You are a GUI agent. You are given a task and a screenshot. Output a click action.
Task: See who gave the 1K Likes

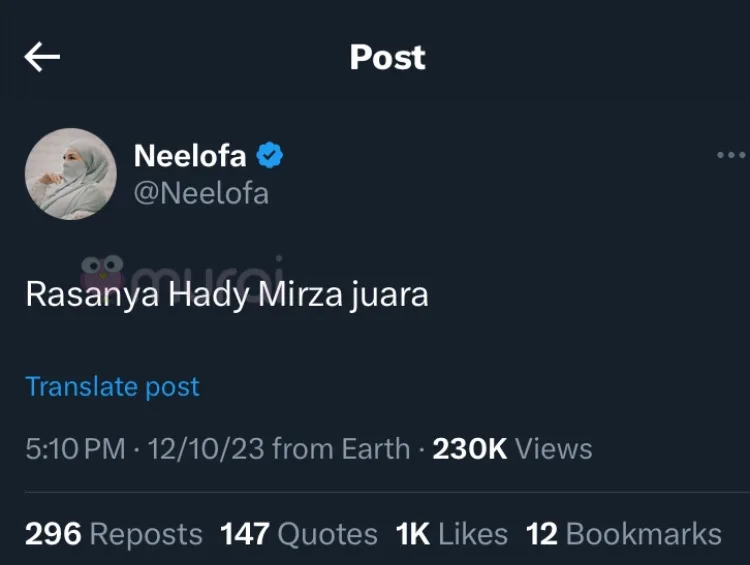point(451,534)
